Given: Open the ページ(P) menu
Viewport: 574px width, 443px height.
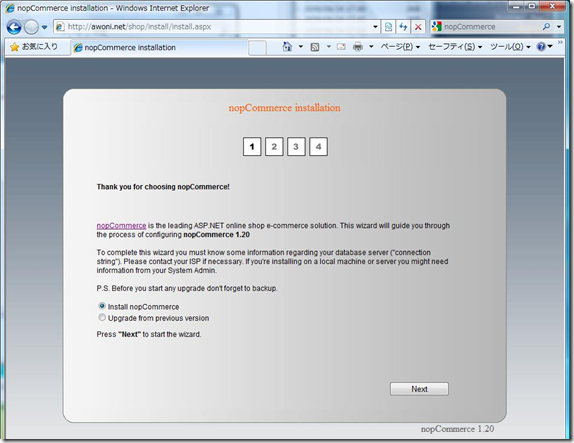Looking at the screenshot, I should click(400, 47).
